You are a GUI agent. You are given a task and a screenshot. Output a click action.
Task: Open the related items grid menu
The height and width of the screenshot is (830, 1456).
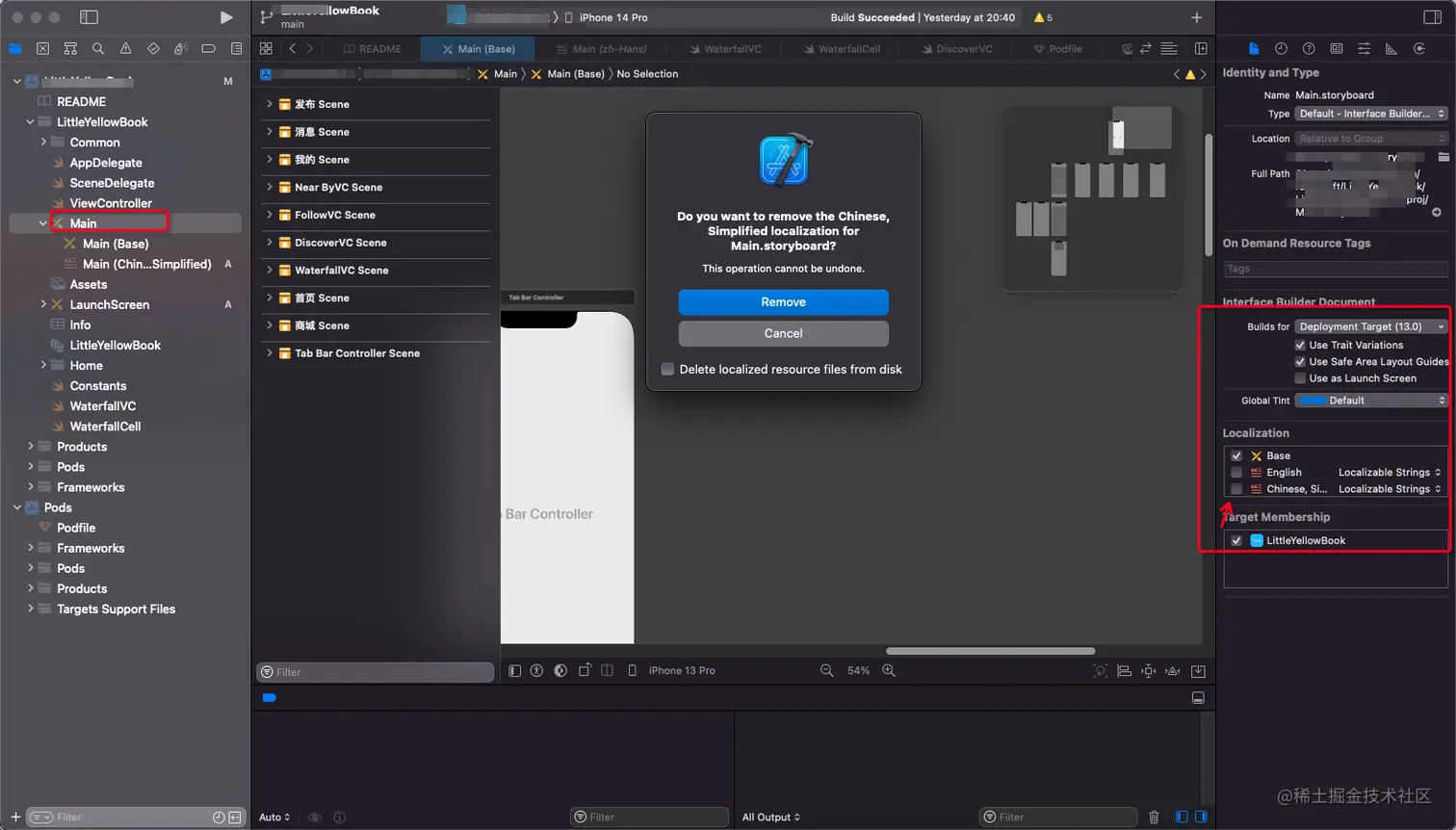tap(266, 48)
